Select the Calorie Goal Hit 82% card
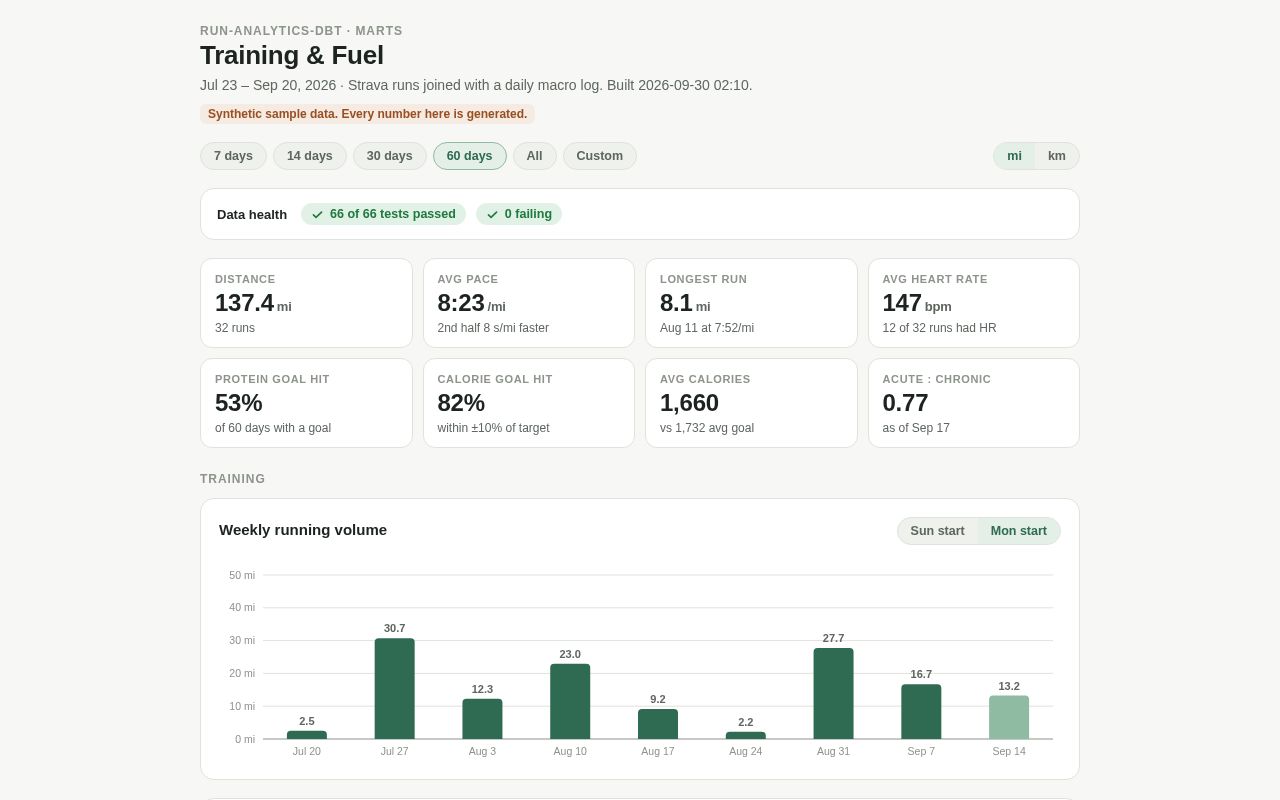The image size is (1280, 800). (x=529, y=403)
